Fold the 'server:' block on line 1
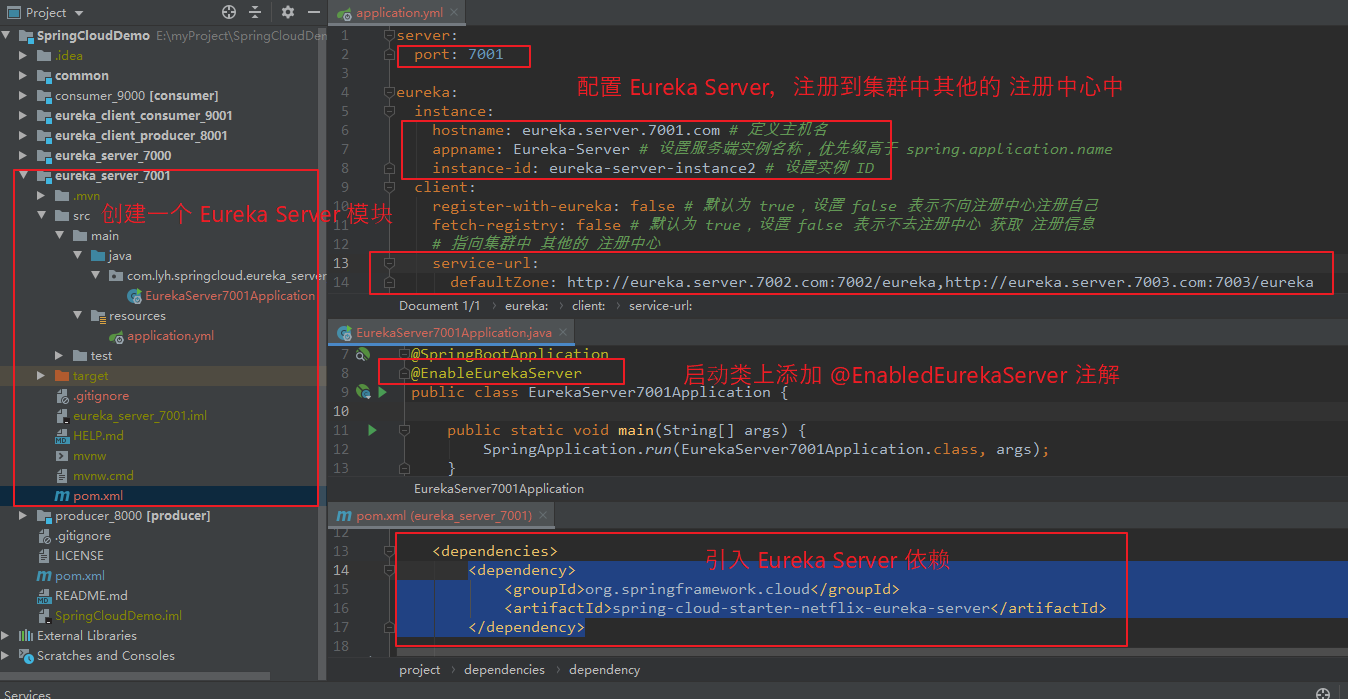This screenshot has height=699, width=1348. (x=389, y=35)
